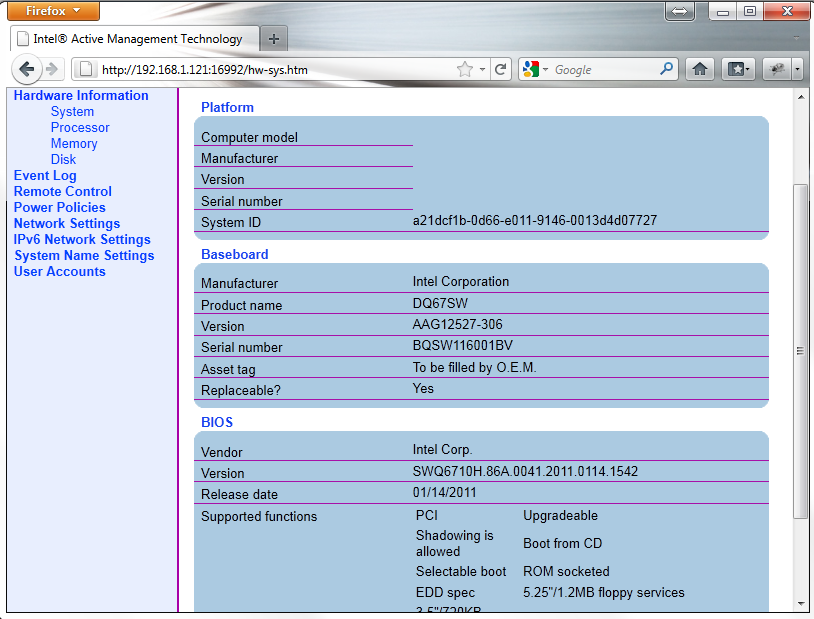Click the Computer model label

click(249, 138)
